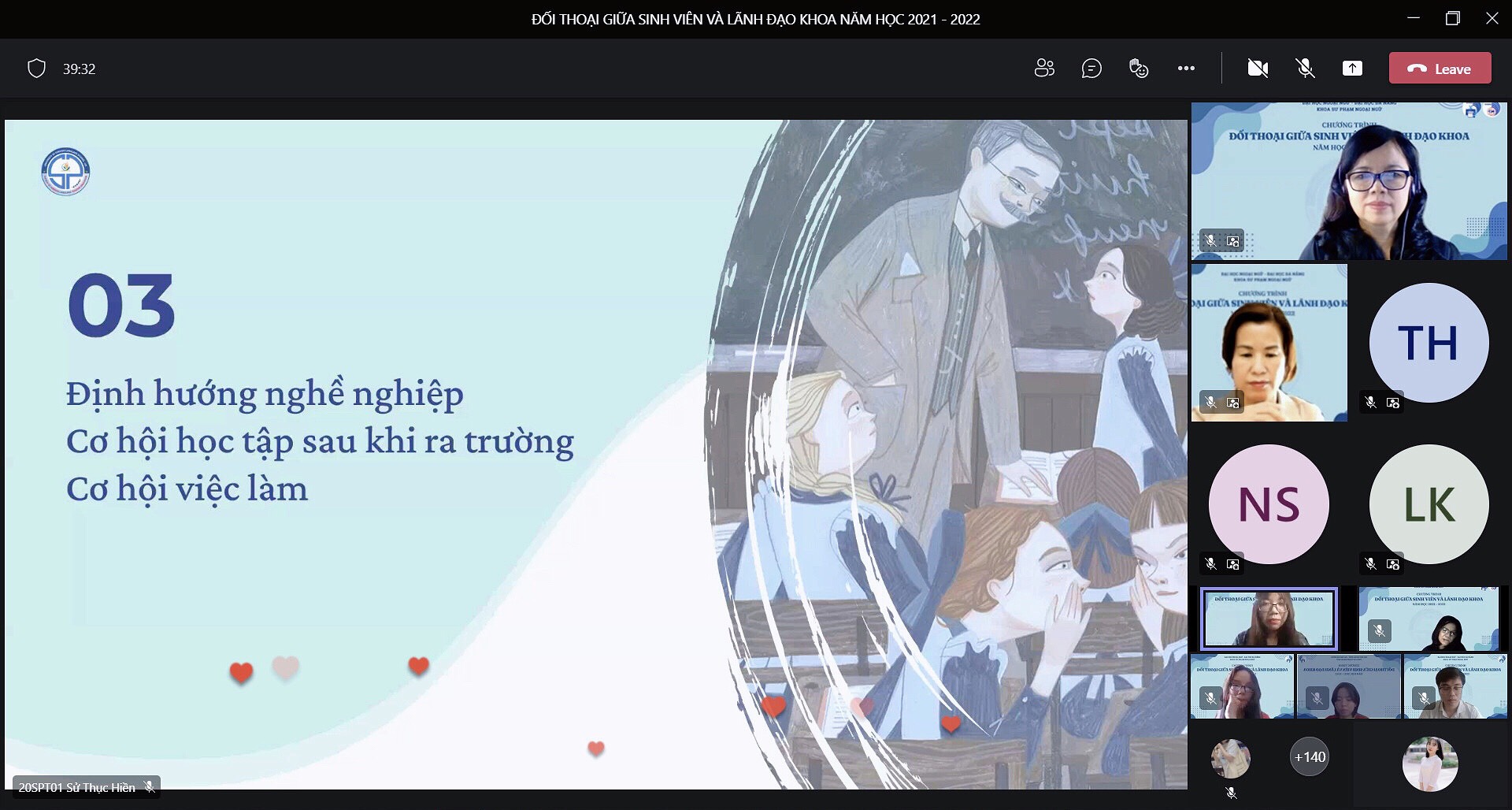Show the +140 additional participants
The height and width of the screenshot is (810, 1512).
(1310, 756)
